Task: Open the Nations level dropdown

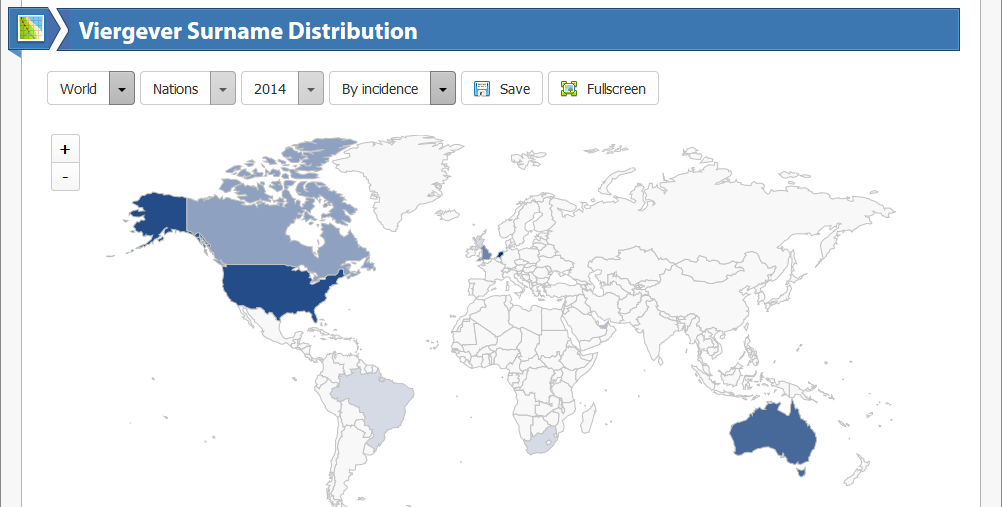Action: coord(188,88)
